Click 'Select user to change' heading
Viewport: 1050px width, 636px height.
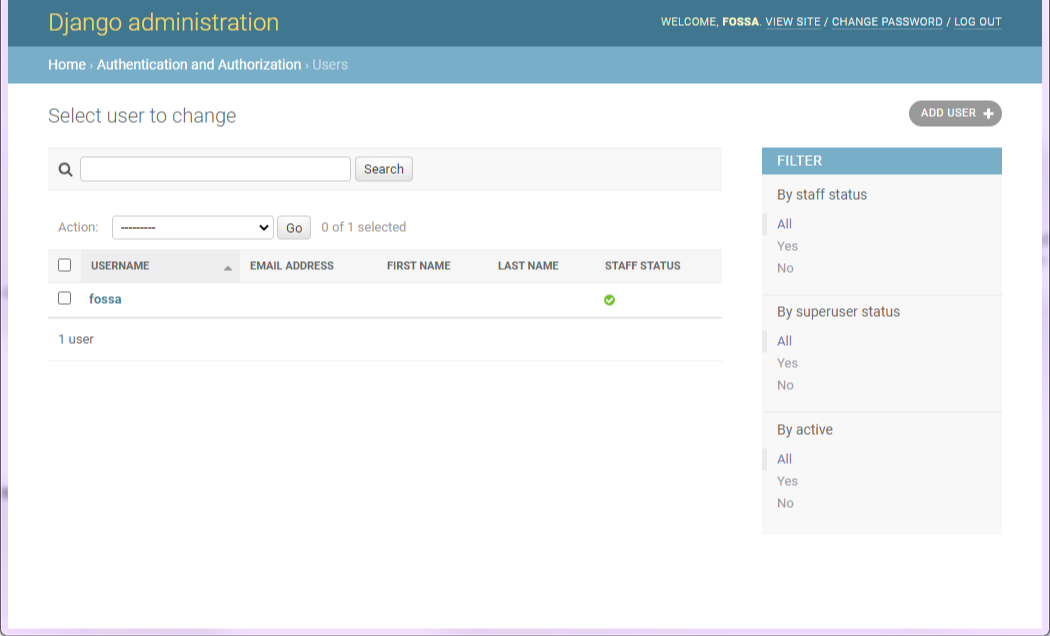click(142, 116)
